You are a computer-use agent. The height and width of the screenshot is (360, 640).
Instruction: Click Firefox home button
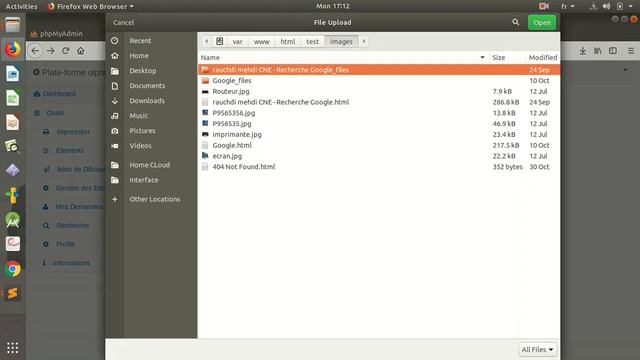[80, 51]
